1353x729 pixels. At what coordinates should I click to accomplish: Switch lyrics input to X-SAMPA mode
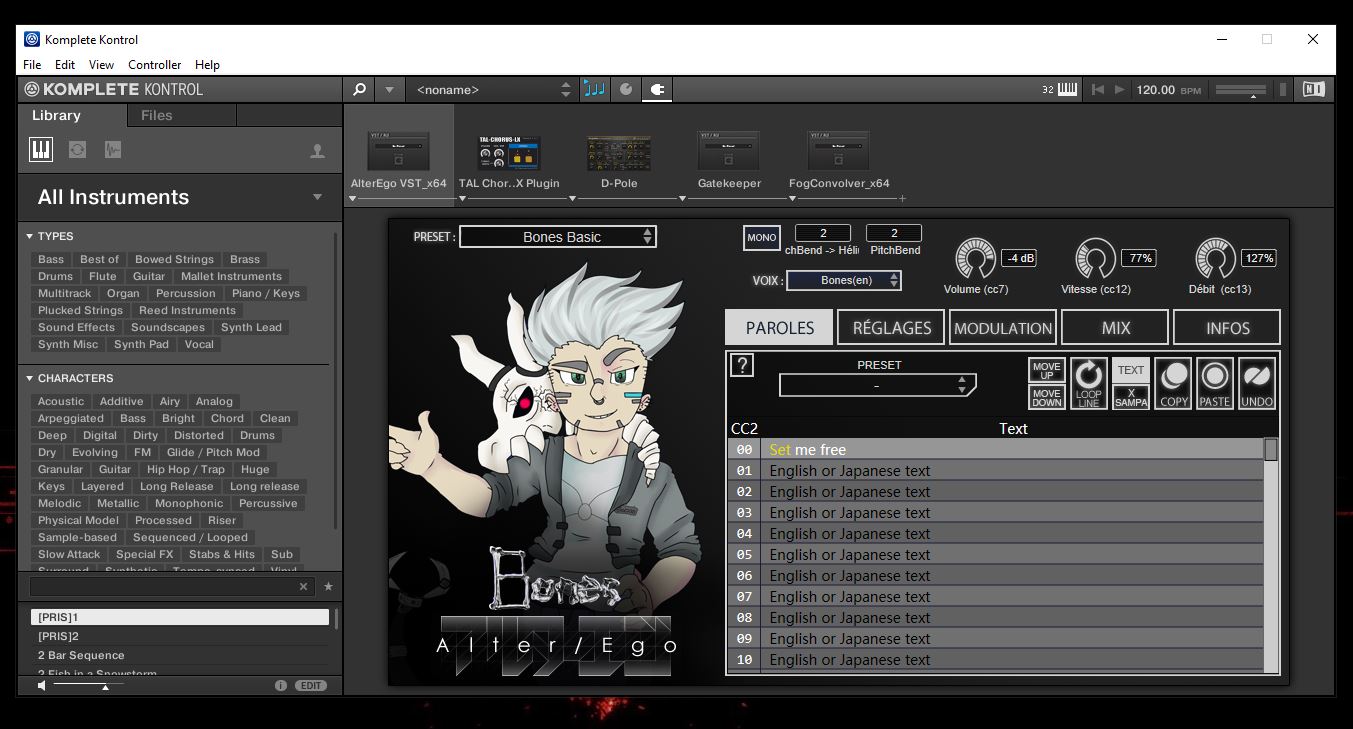coord(1131,397)
